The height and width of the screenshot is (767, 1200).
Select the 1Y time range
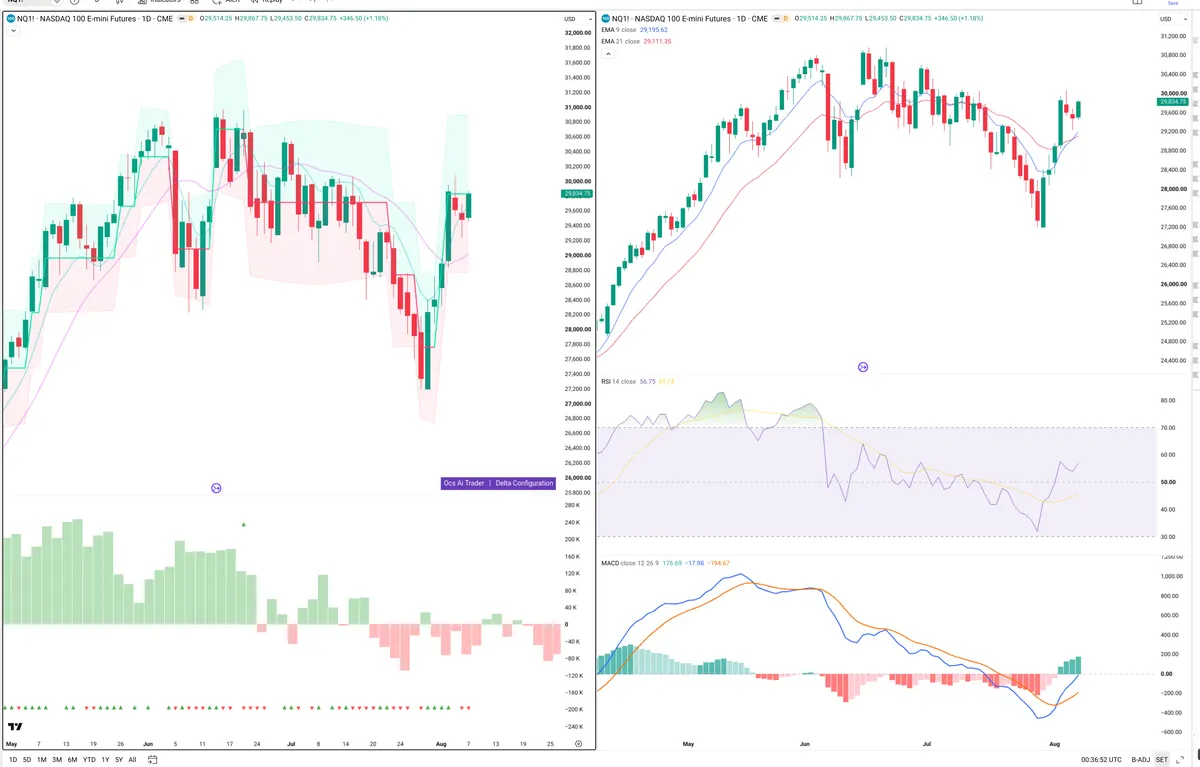[105, 759]
